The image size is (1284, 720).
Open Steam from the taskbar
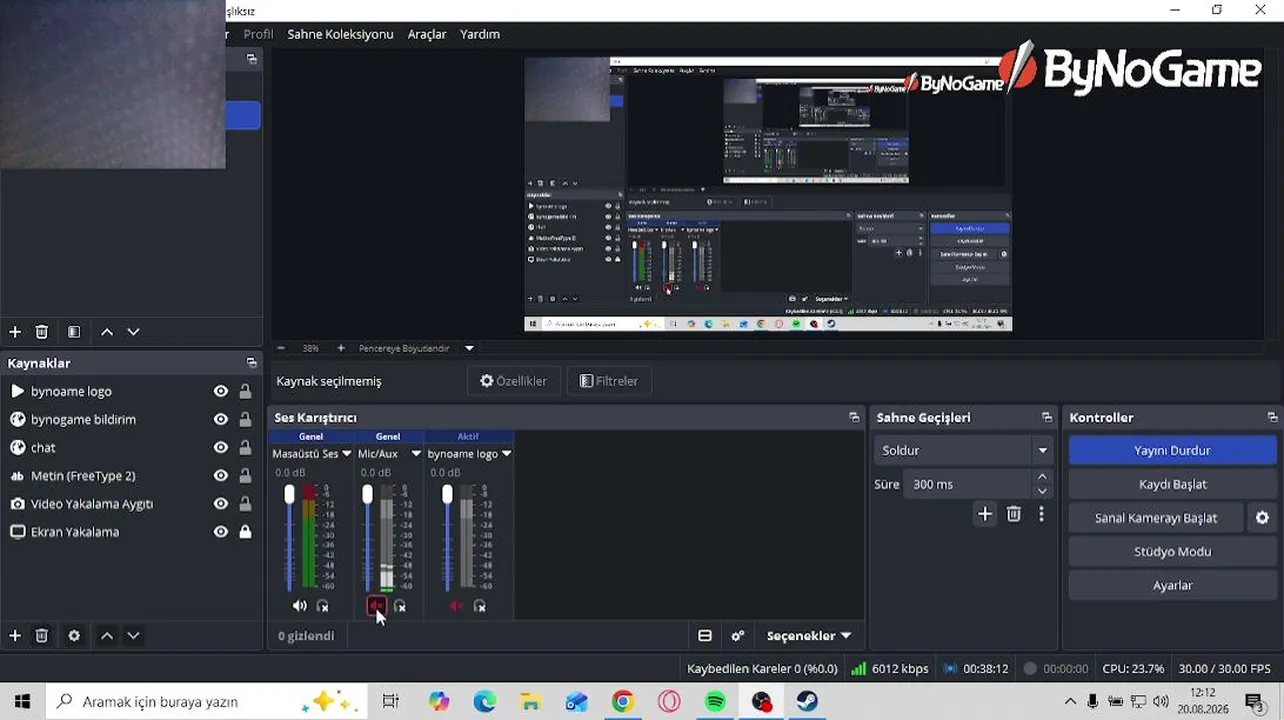coord(807,702)
